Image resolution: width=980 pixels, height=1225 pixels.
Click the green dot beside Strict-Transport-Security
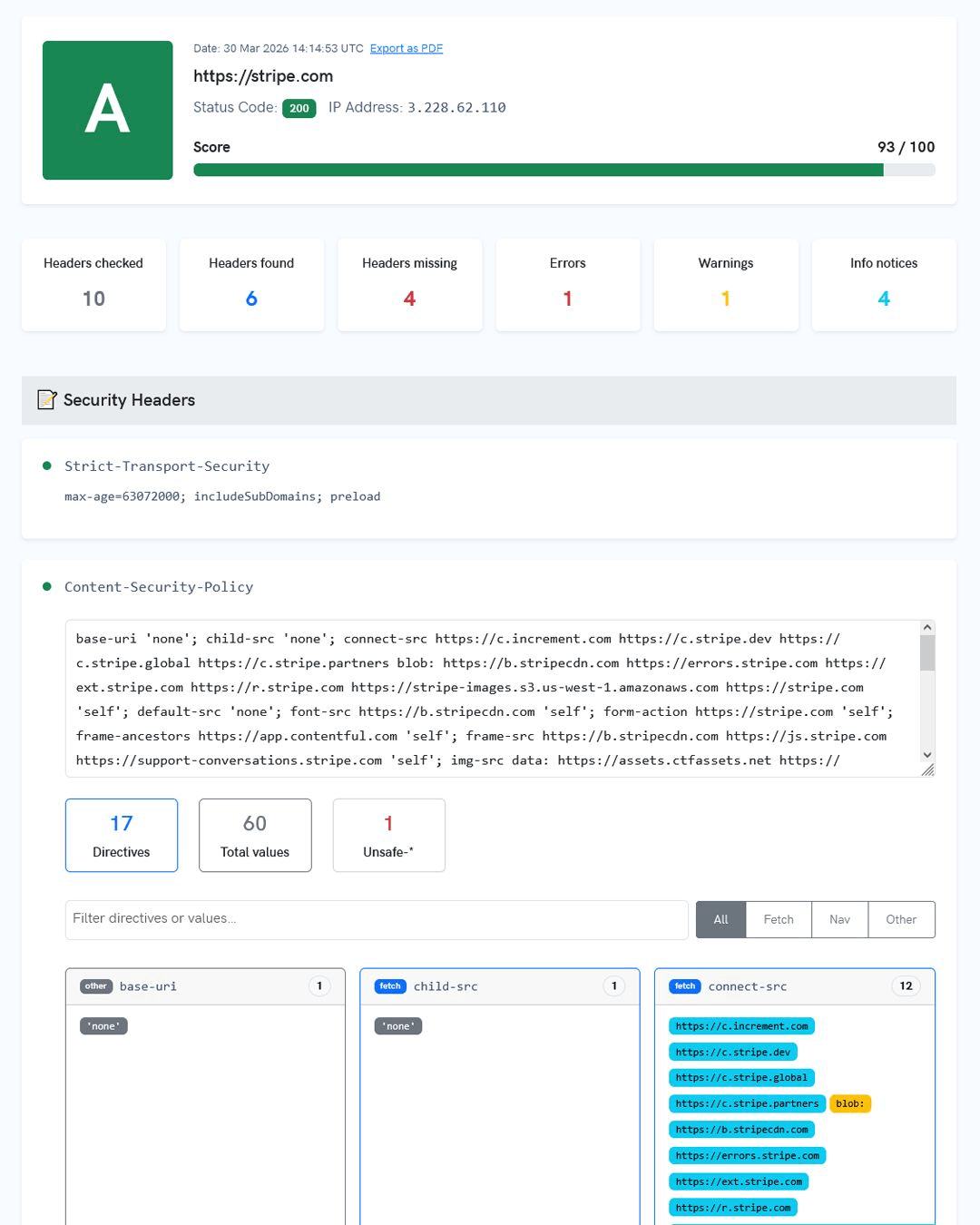coord(47,465)
